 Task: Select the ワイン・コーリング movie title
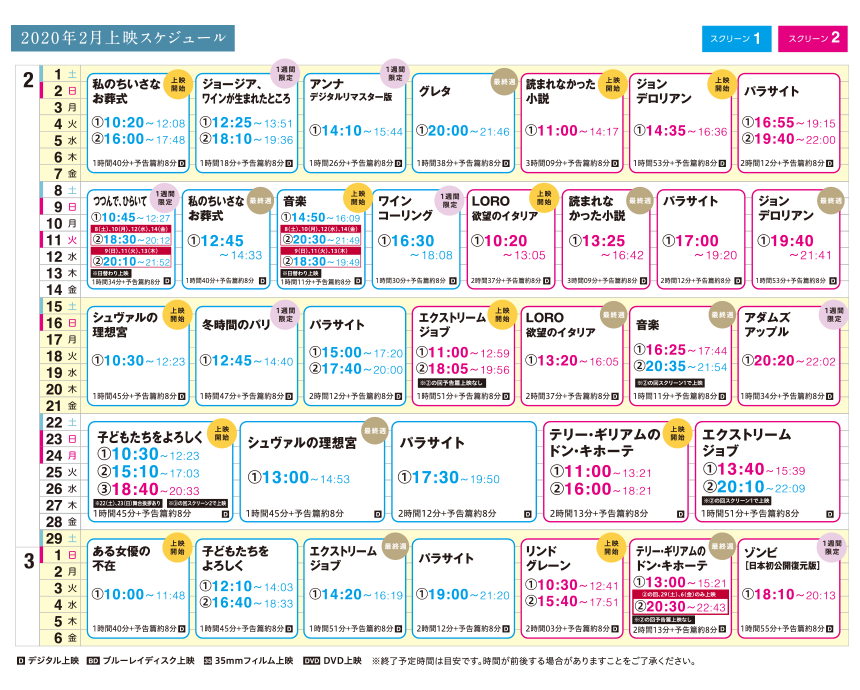tap(405, 208)
